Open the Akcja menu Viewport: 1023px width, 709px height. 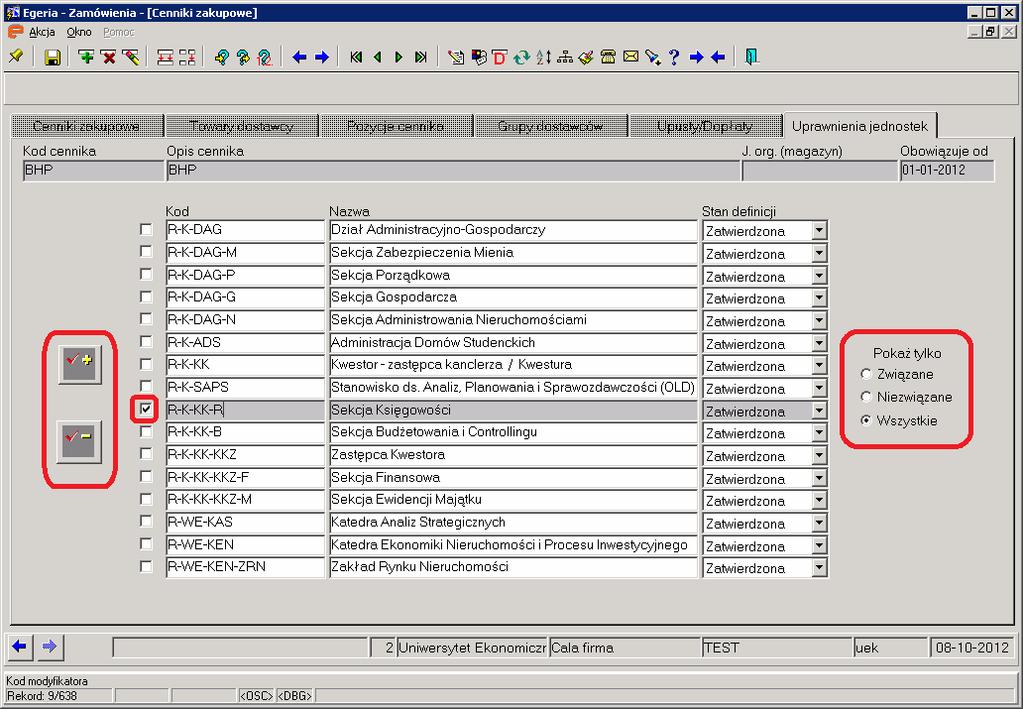(42, 32)
